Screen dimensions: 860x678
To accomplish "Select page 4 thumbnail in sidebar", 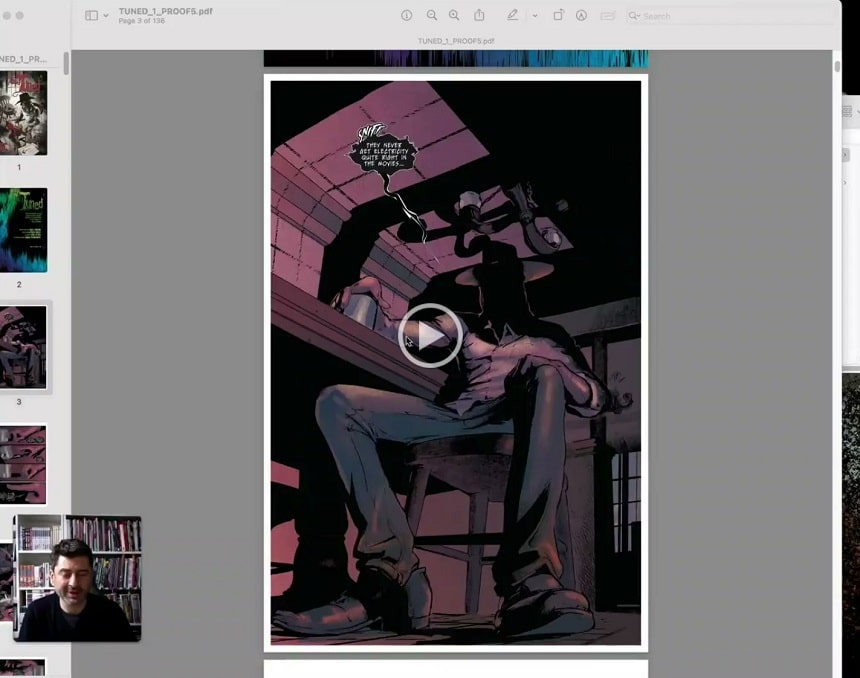I will click(x=23, y=464).
